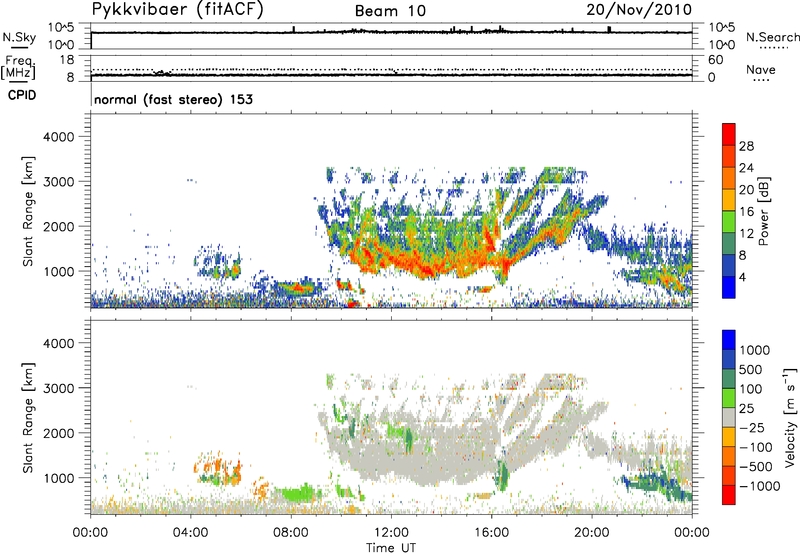This screenshot has width=800, height=554.
Task: Click the 'Time UT' axis title
Action: coord(391,548)
